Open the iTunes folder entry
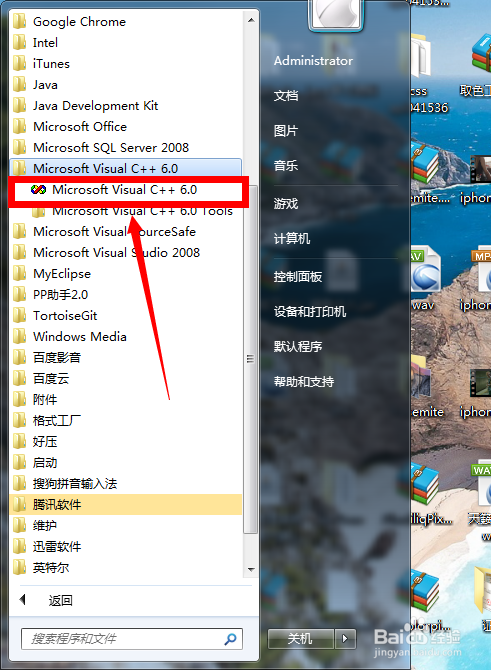This screenshot has width=491, height=670. pos(126,63)
